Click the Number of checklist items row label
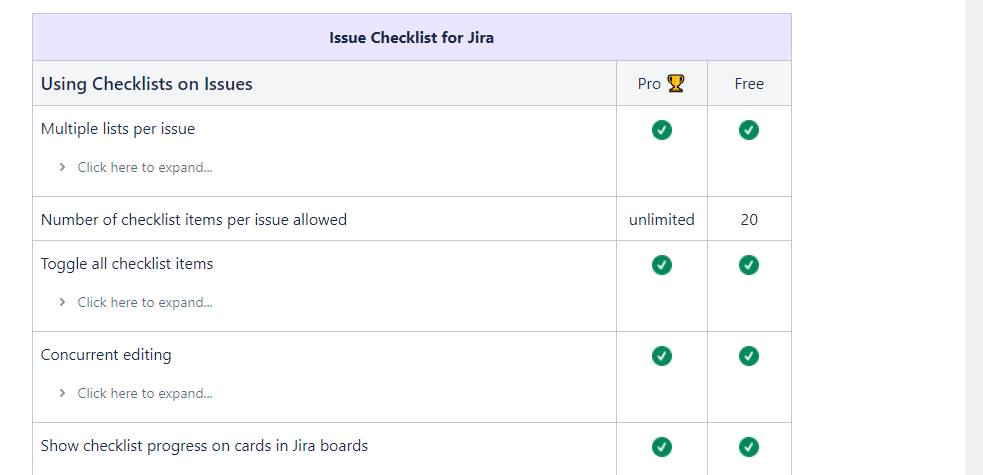Viewport: 983px width, 475px height. (x=194, y=220)
